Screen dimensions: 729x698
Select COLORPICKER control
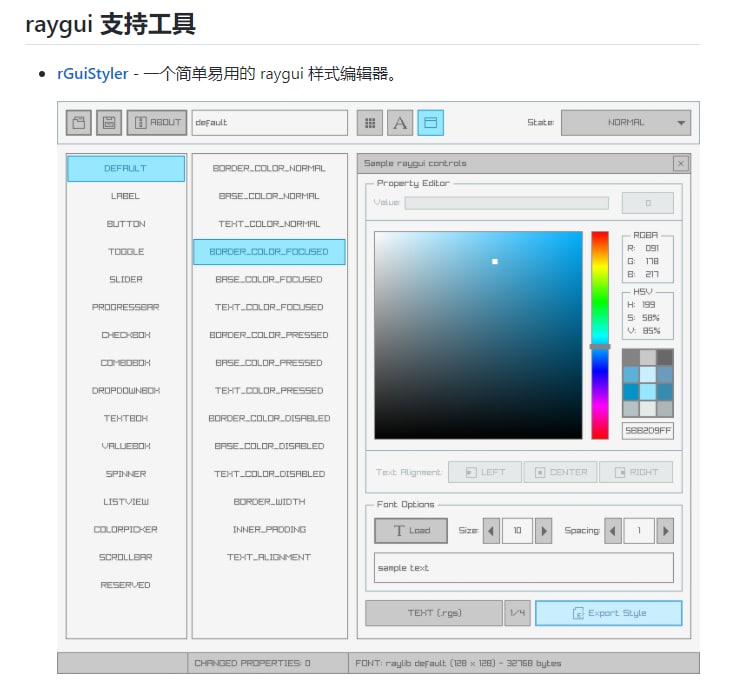pos(126,530)
